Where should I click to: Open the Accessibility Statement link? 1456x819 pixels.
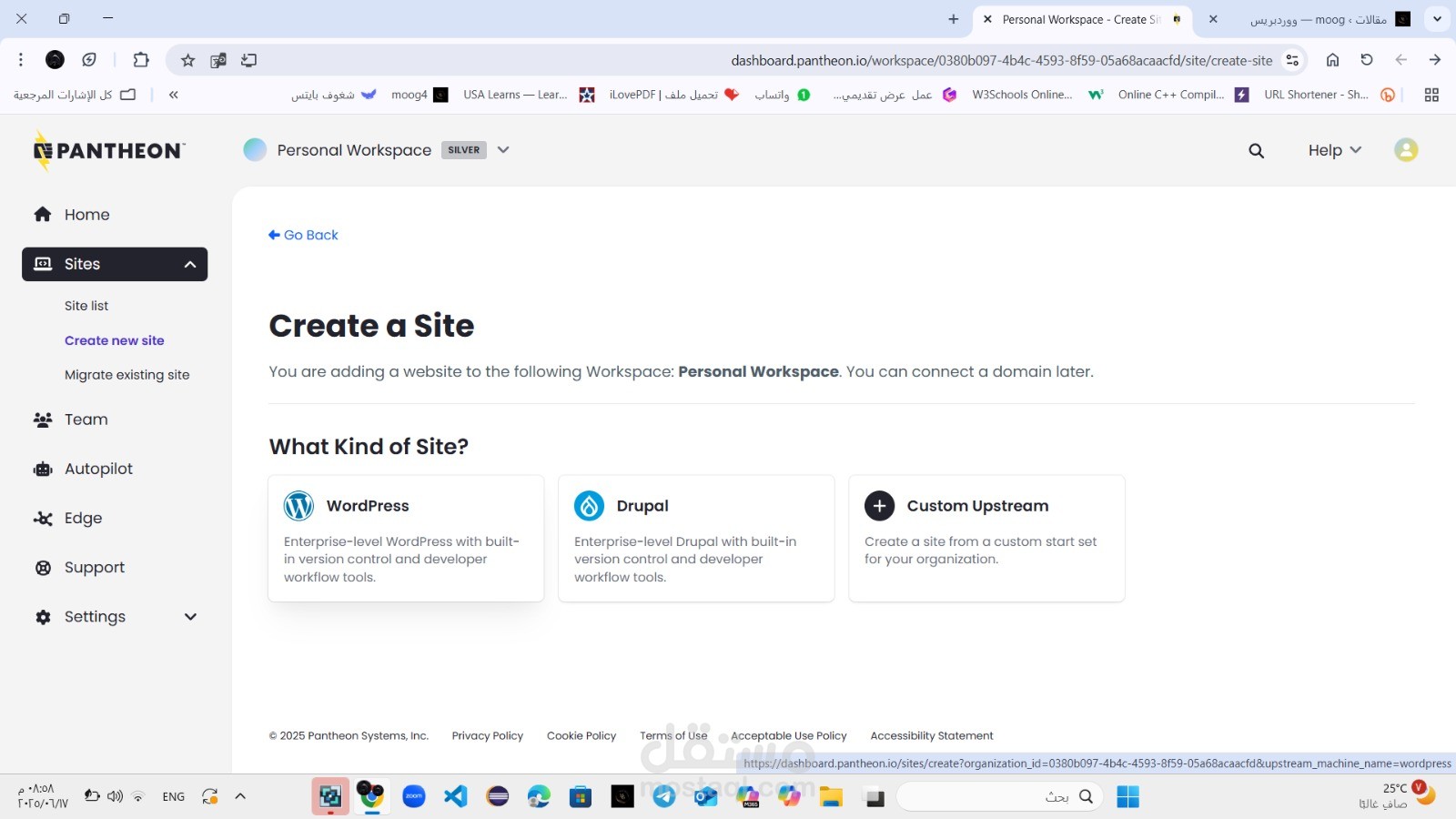coord(932,736)
